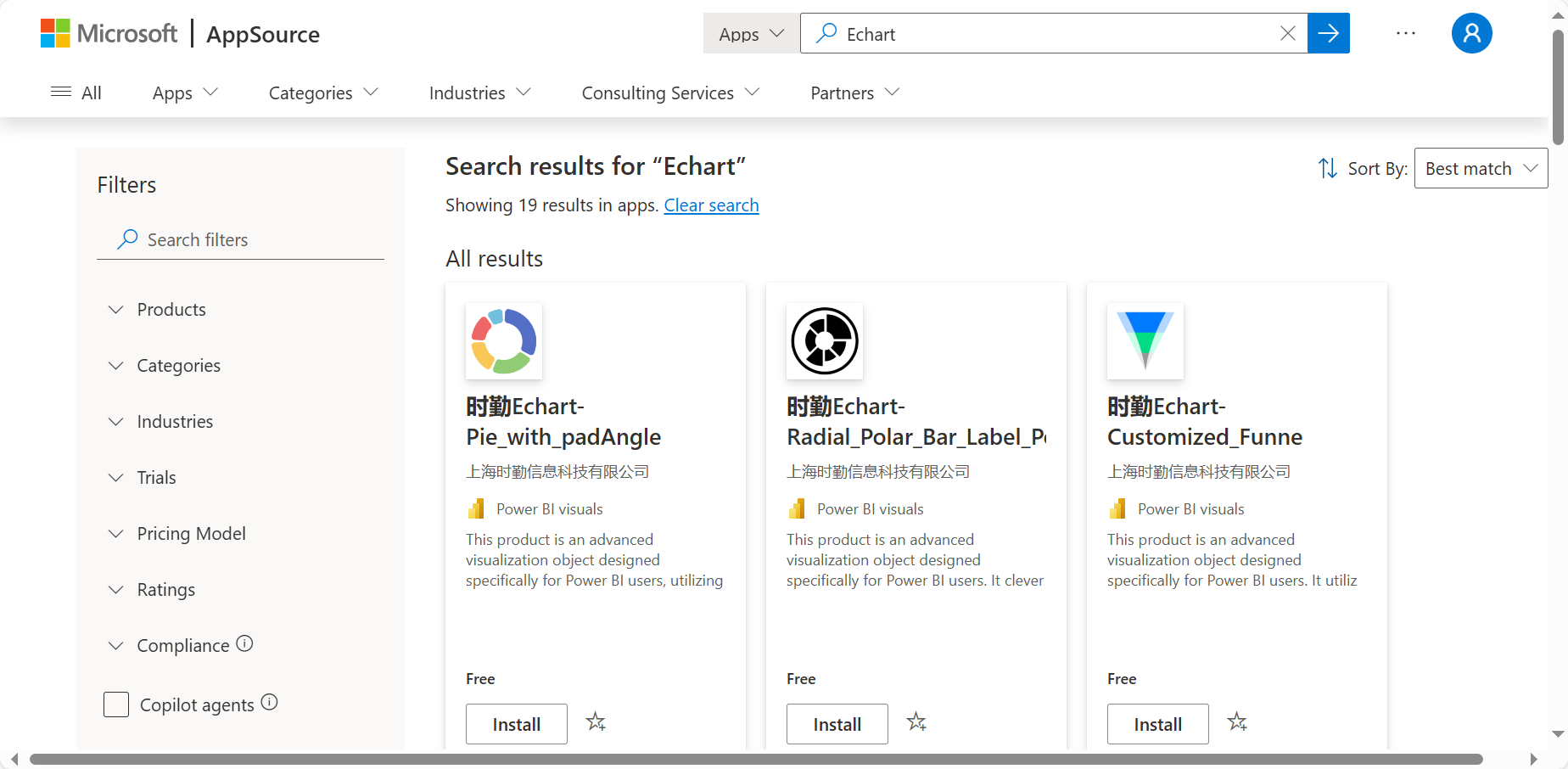Click the Microsoft logo

[109, 34]
